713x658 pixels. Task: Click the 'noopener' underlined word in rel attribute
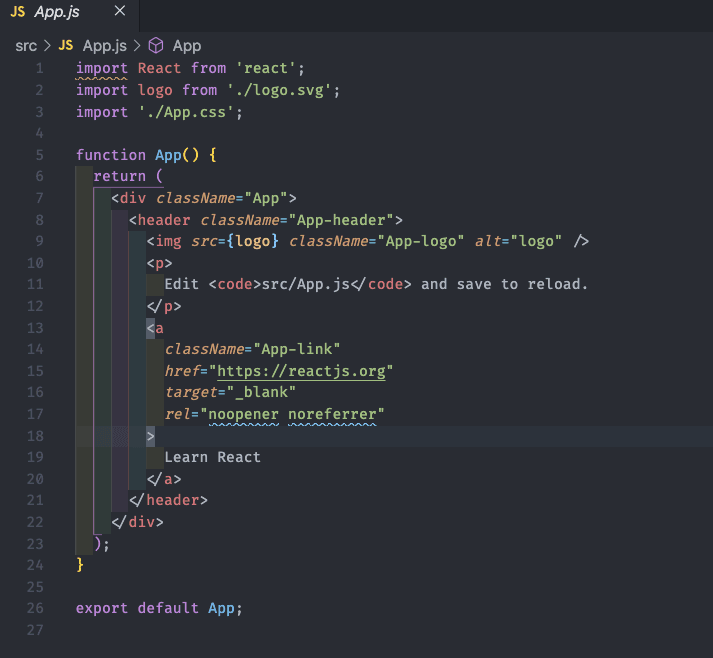click(x=244, y=414)
